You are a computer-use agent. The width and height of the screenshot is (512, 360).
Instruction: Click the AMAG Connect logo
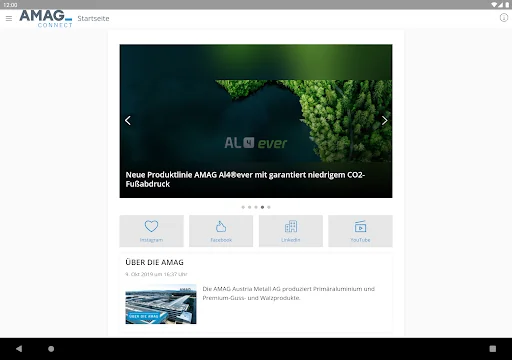point(46,19)
